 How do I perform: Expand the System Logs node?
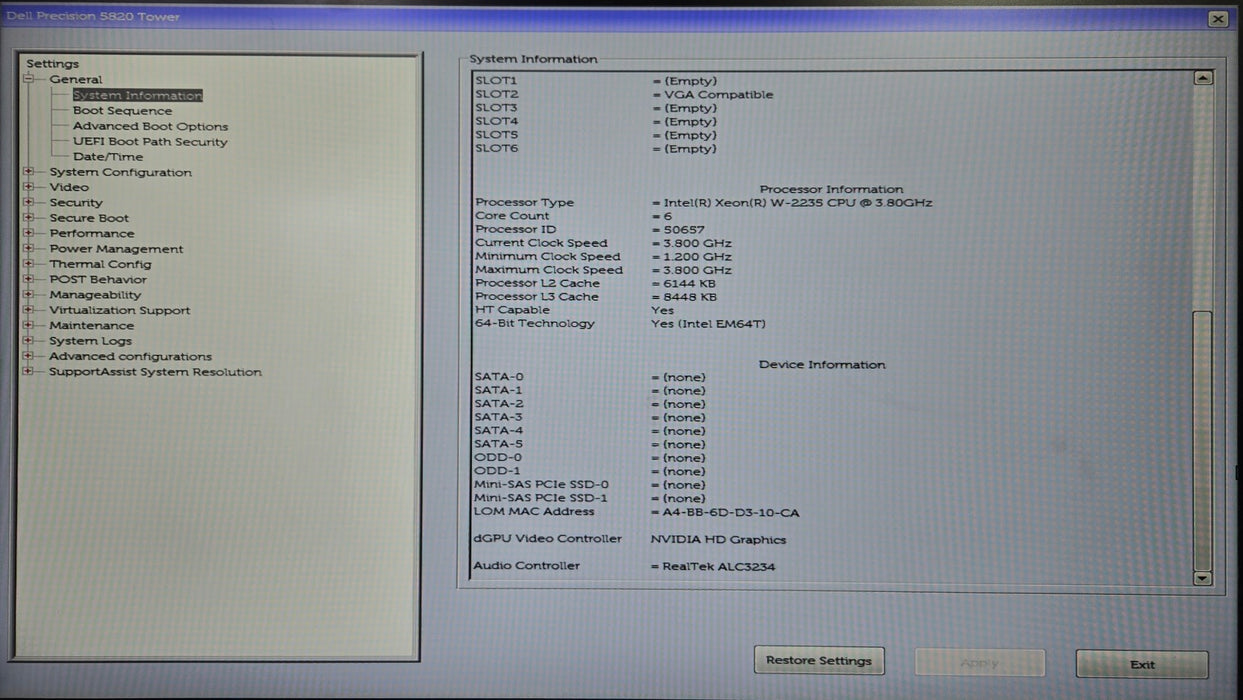point(29,341)
